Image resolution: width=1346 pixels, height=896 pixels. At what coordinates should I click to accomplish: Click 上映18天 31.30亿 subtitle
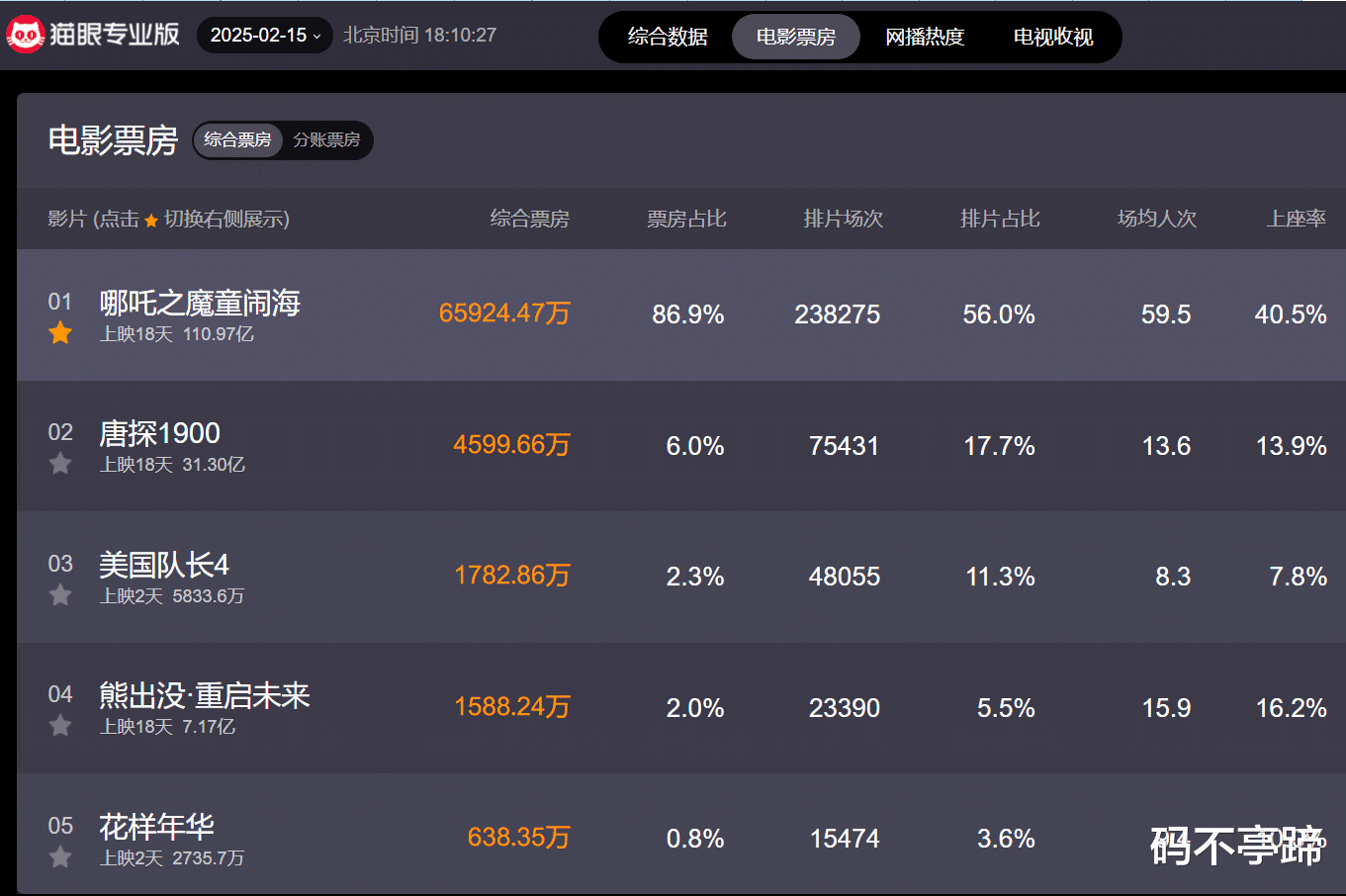[172, 465]
